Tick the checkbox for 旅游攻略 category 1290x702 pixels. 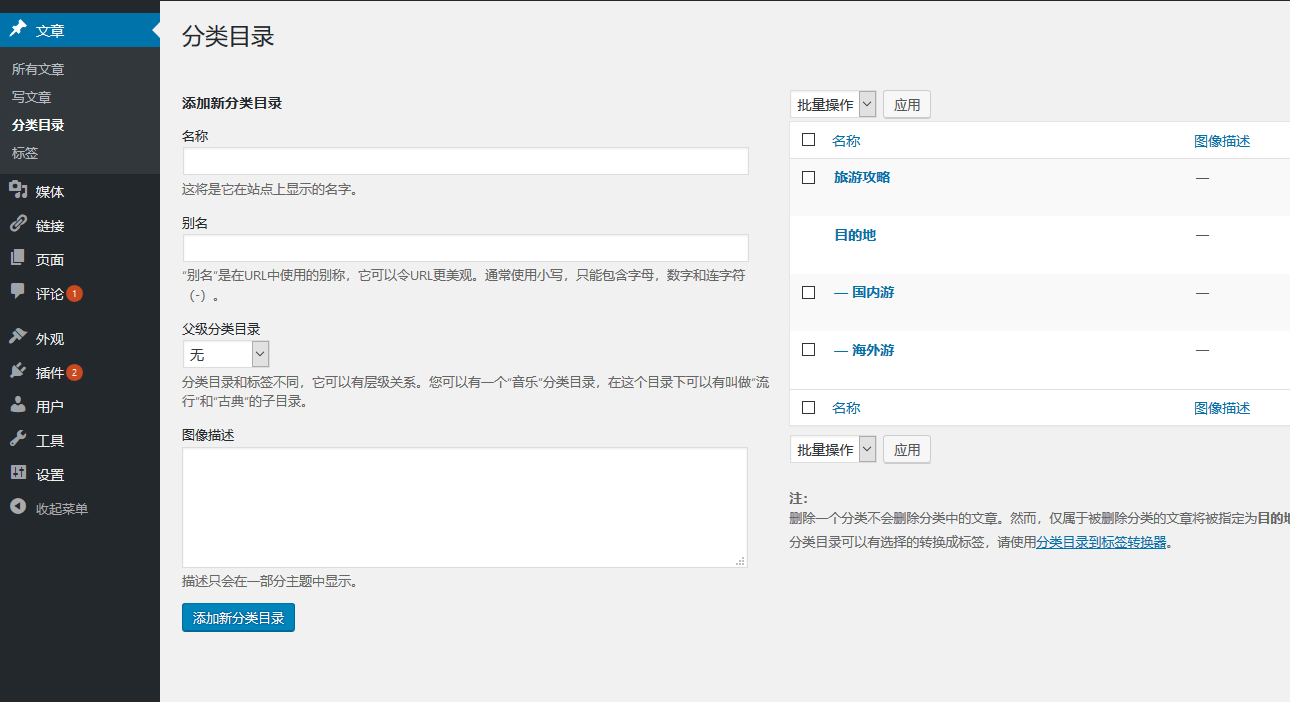[809, 178]
